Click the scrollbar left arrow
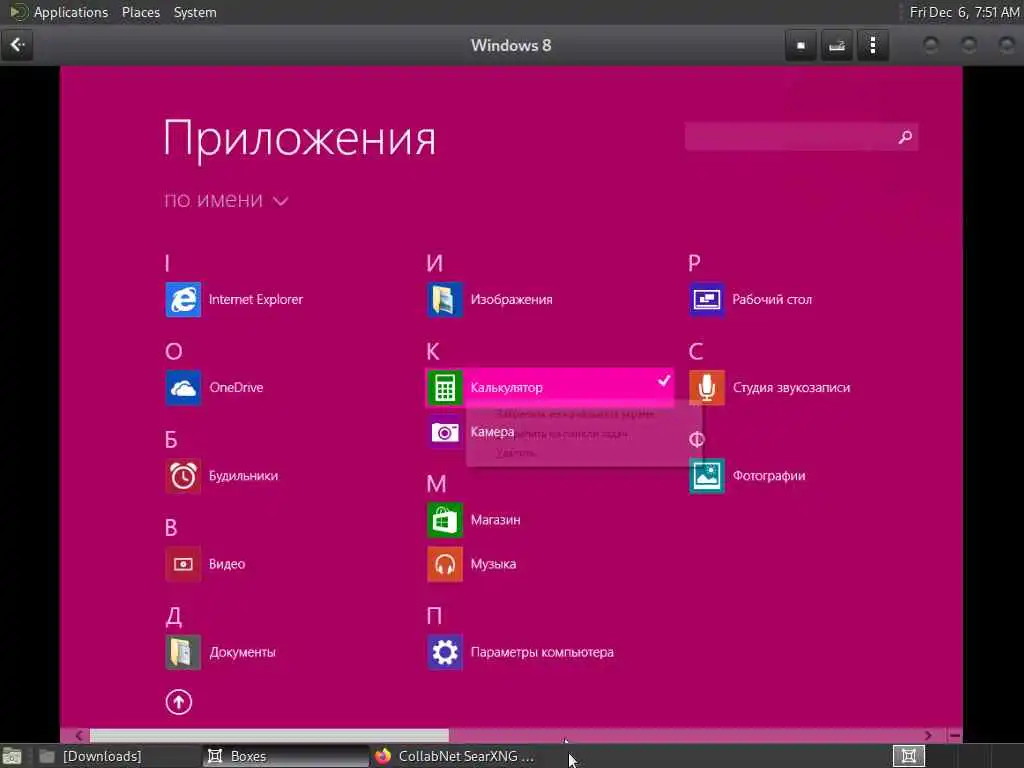The height and width of the screenshot is (768, 1024). 78,735
